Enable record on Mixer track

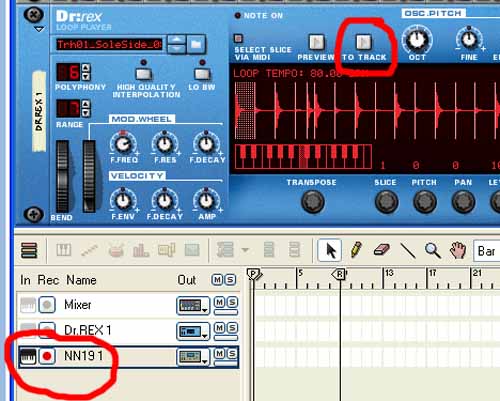(47, 305)
